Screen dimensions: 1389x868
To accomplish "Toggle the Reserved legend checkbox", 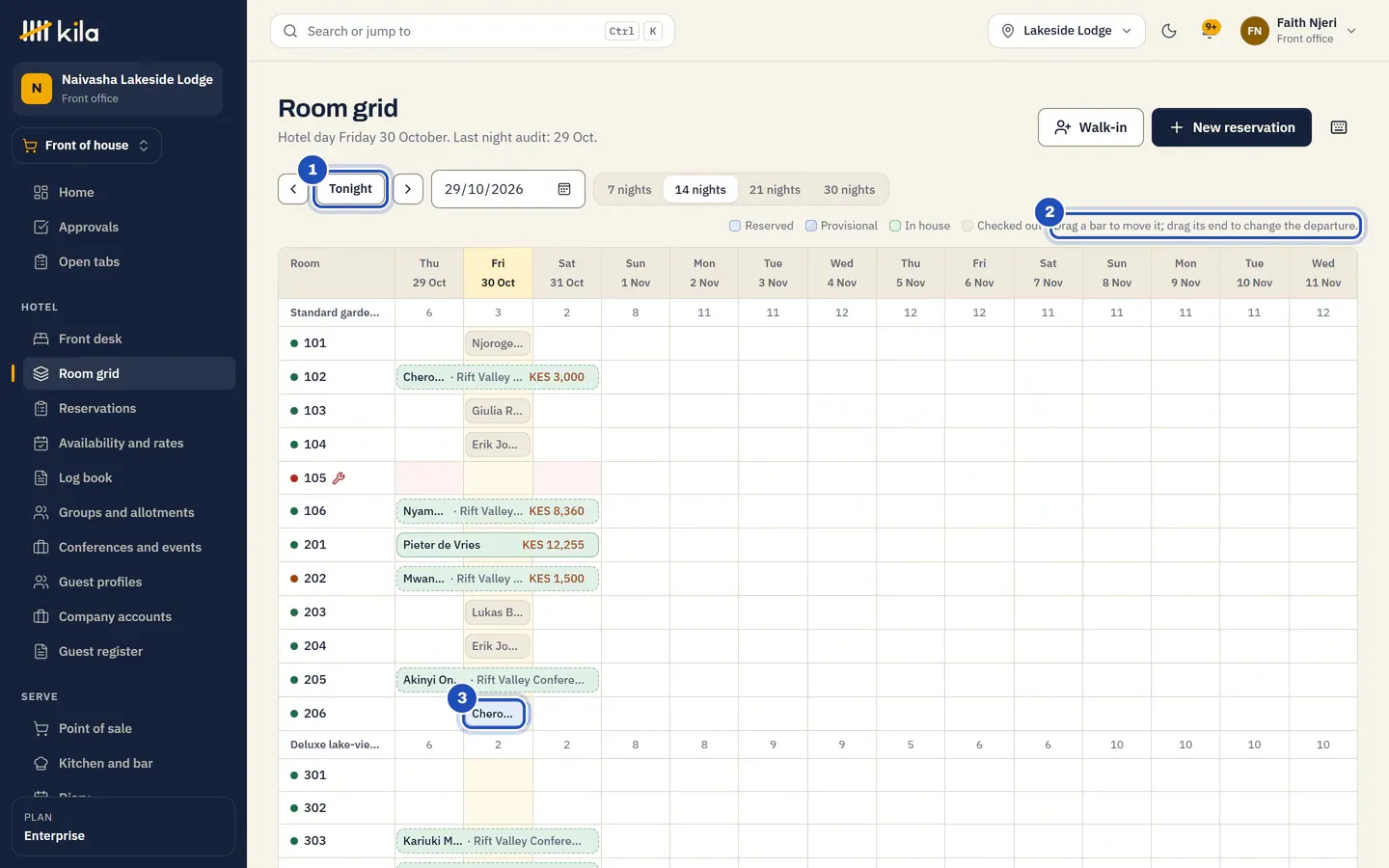I will coord(735,226).
